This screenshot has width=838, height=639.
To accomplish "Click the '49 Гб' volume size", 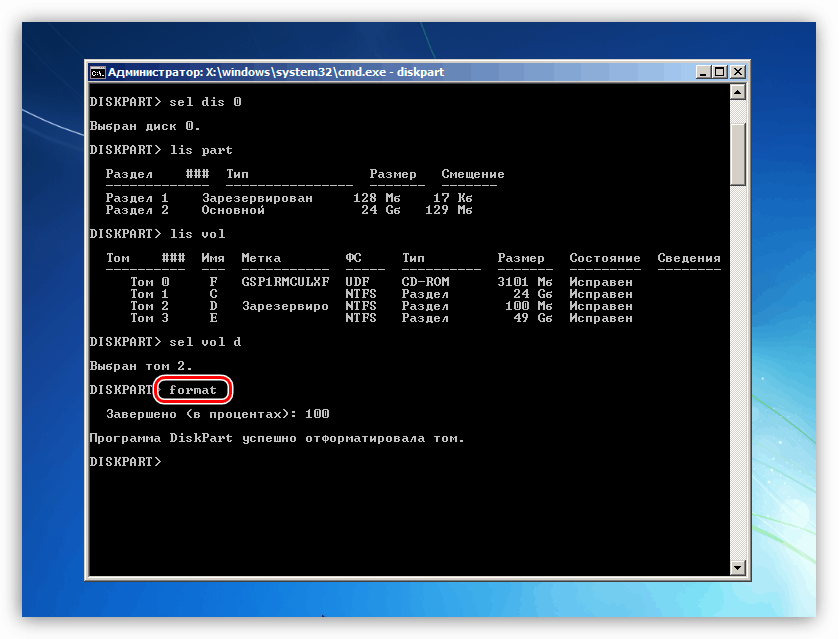I will (532, 318).
